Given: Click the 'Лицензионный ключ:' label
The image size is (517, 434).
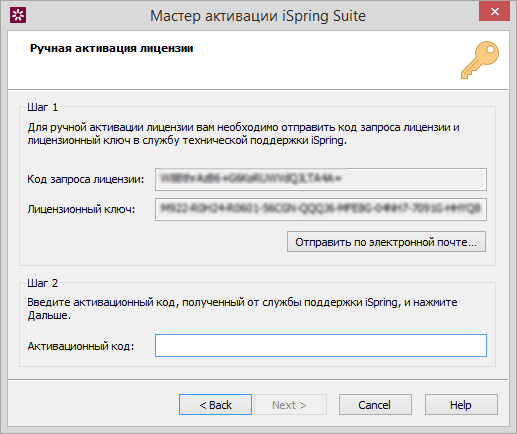Looking at the screenshot, I should (81, 209).
